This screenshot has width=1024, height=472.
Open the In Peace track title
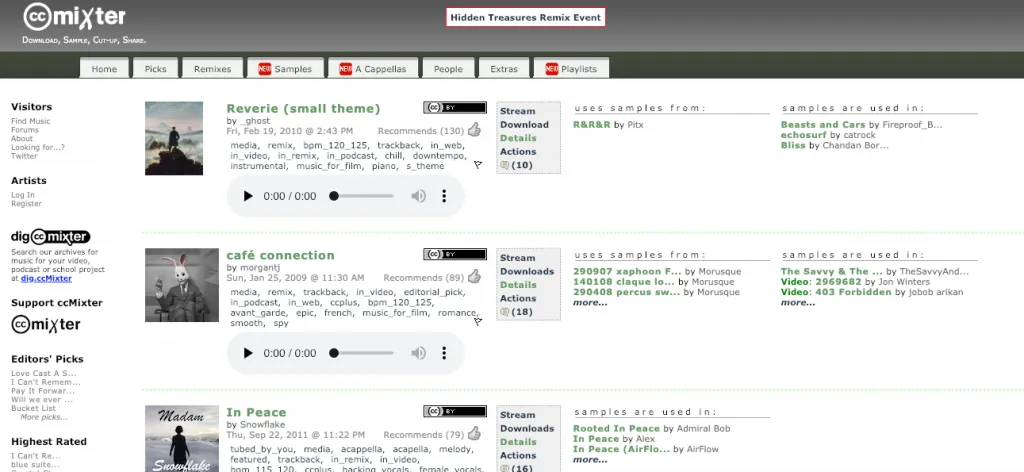point(256,412)
